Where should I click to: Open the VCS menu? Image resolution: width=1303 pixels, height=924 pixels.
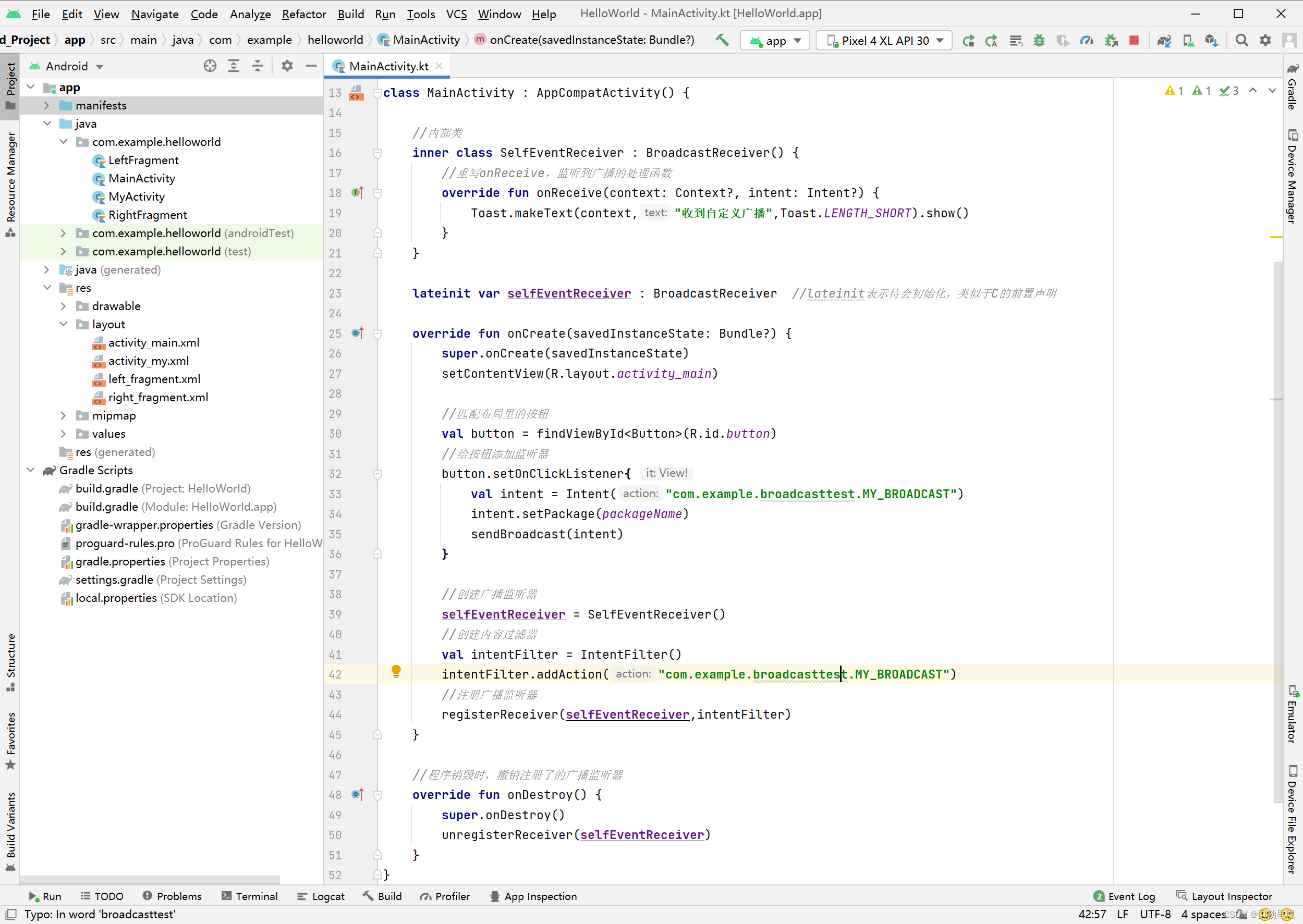pyautogui.click(x=456, y=14)
